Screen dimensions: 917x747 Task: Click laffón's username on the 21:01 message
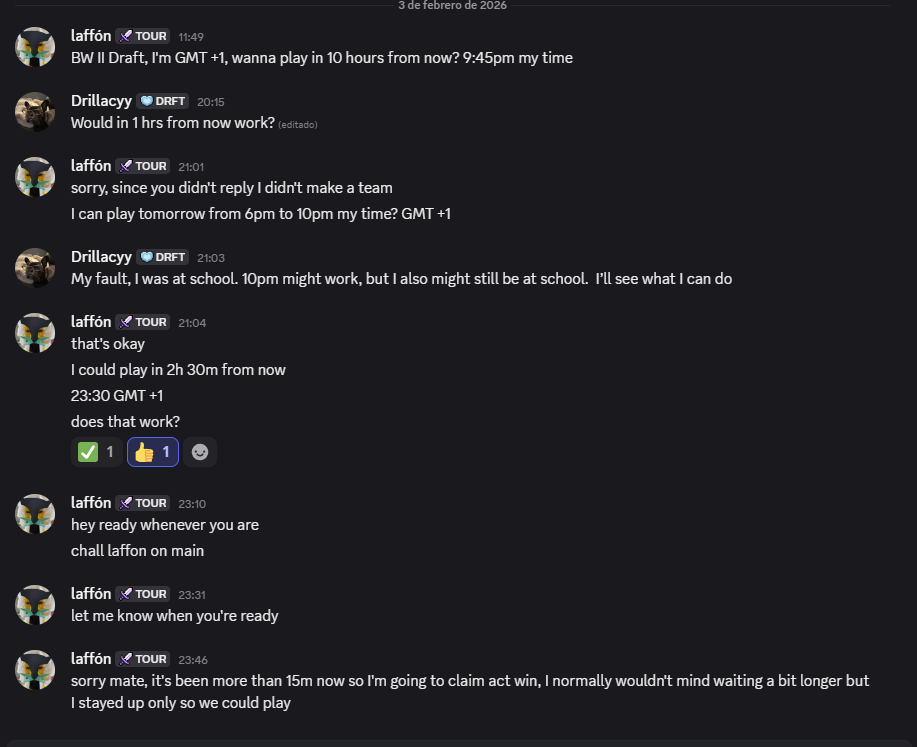(x=91, y=165)
